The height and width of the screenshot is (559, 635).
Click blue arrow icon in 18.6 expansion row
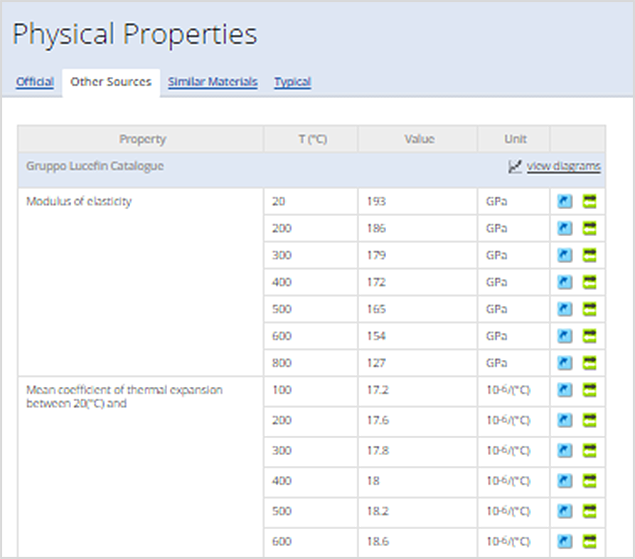tap(565, 541)
